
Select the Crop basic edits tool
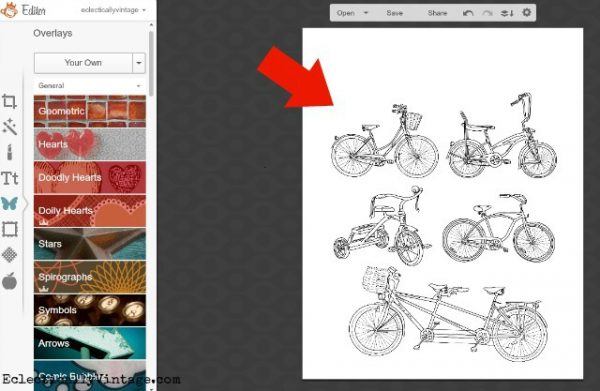[10, 101]
